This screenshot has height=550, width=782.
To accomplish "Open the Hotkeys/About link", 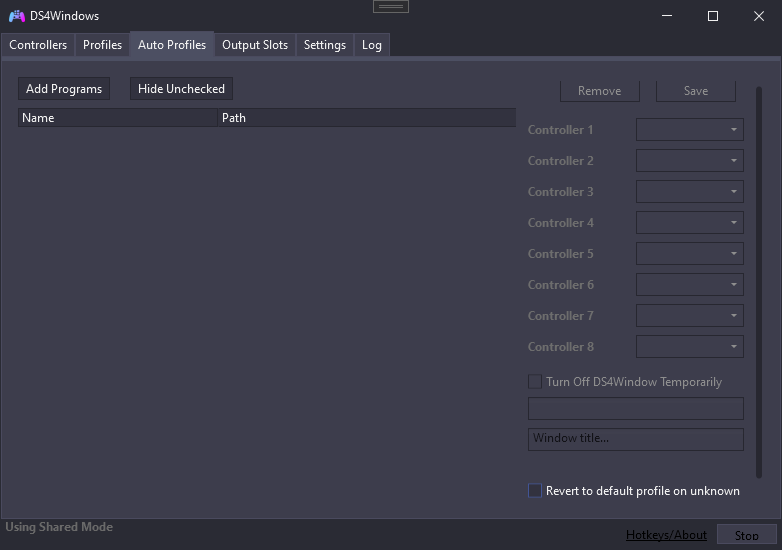I will pos(666,535).
